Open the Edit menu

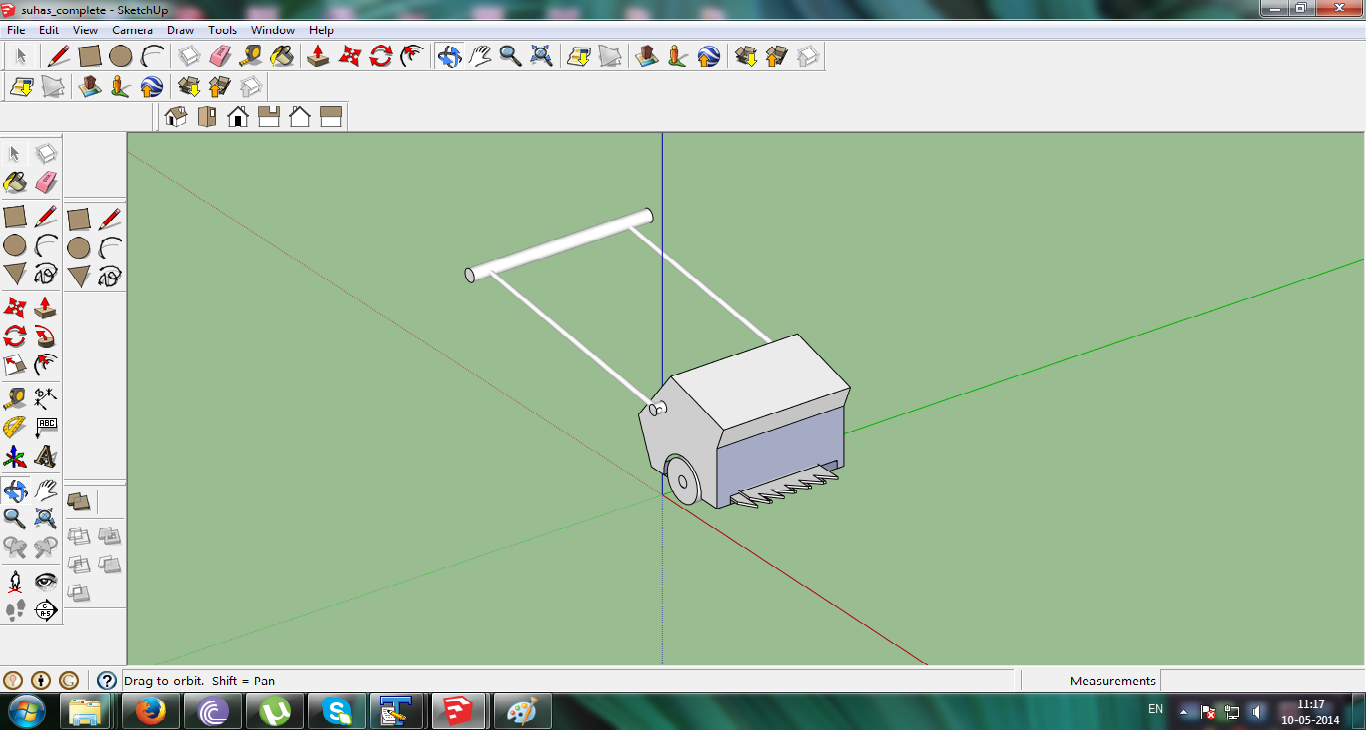49,30
